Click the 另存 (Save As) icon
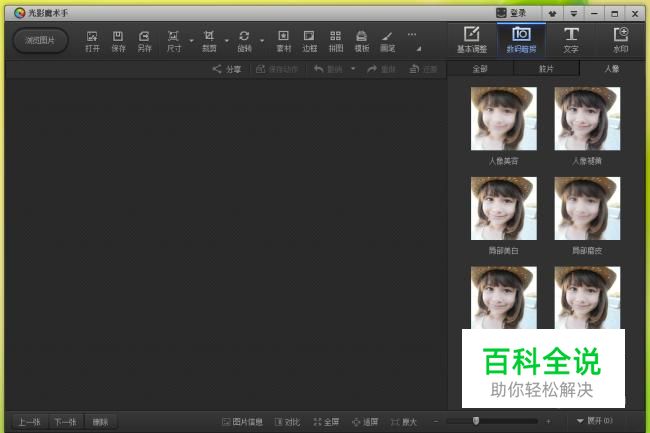 [144, 40]
